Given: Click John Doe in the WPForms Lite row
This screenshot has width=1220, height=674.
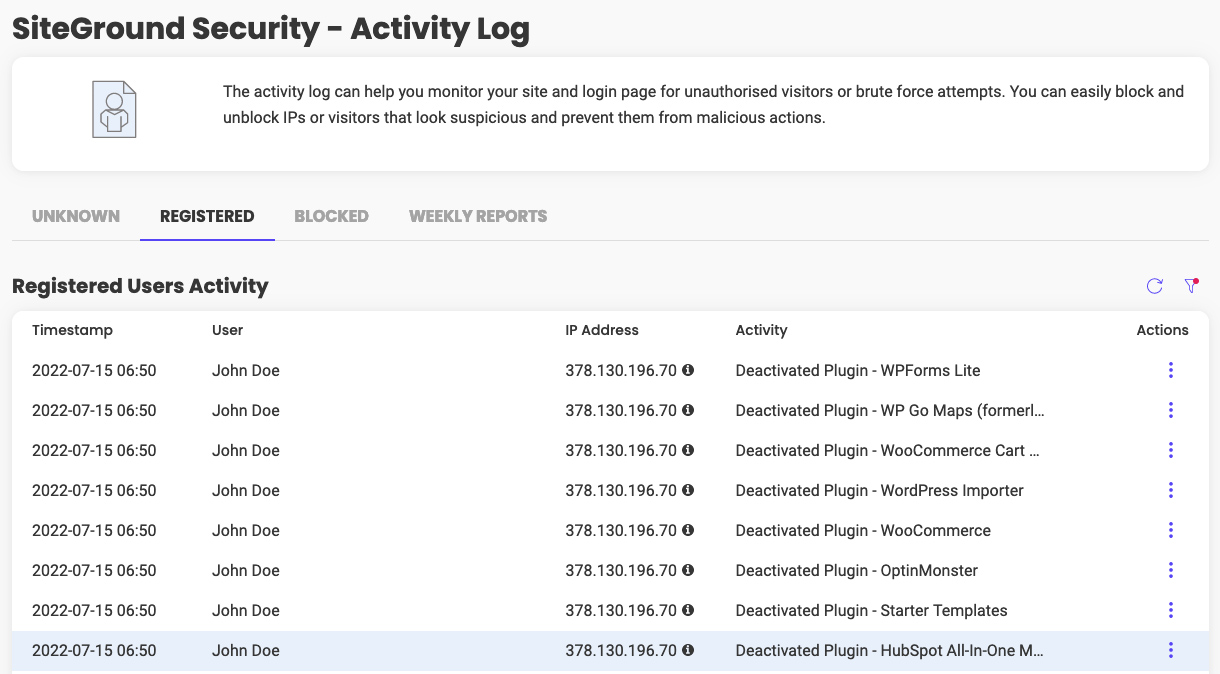Looking at the screenshot, I should [246, 370].
